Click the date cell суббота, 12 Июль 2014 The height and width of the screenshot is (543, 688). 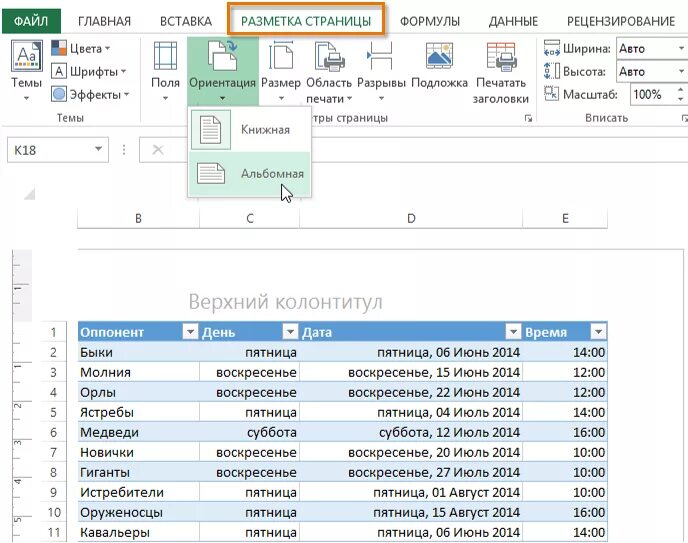click(411, 432)
